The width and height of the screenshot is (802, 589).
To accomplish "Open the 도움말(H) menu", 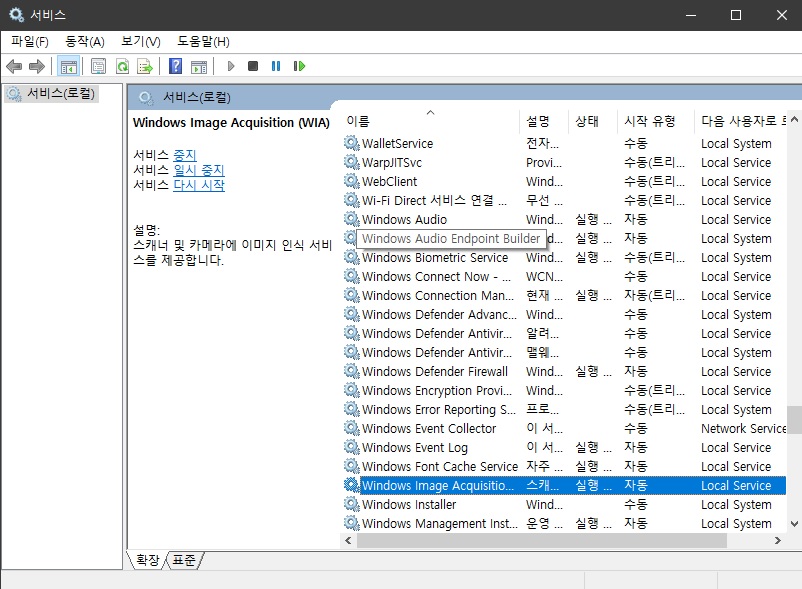I will point(203,41).
